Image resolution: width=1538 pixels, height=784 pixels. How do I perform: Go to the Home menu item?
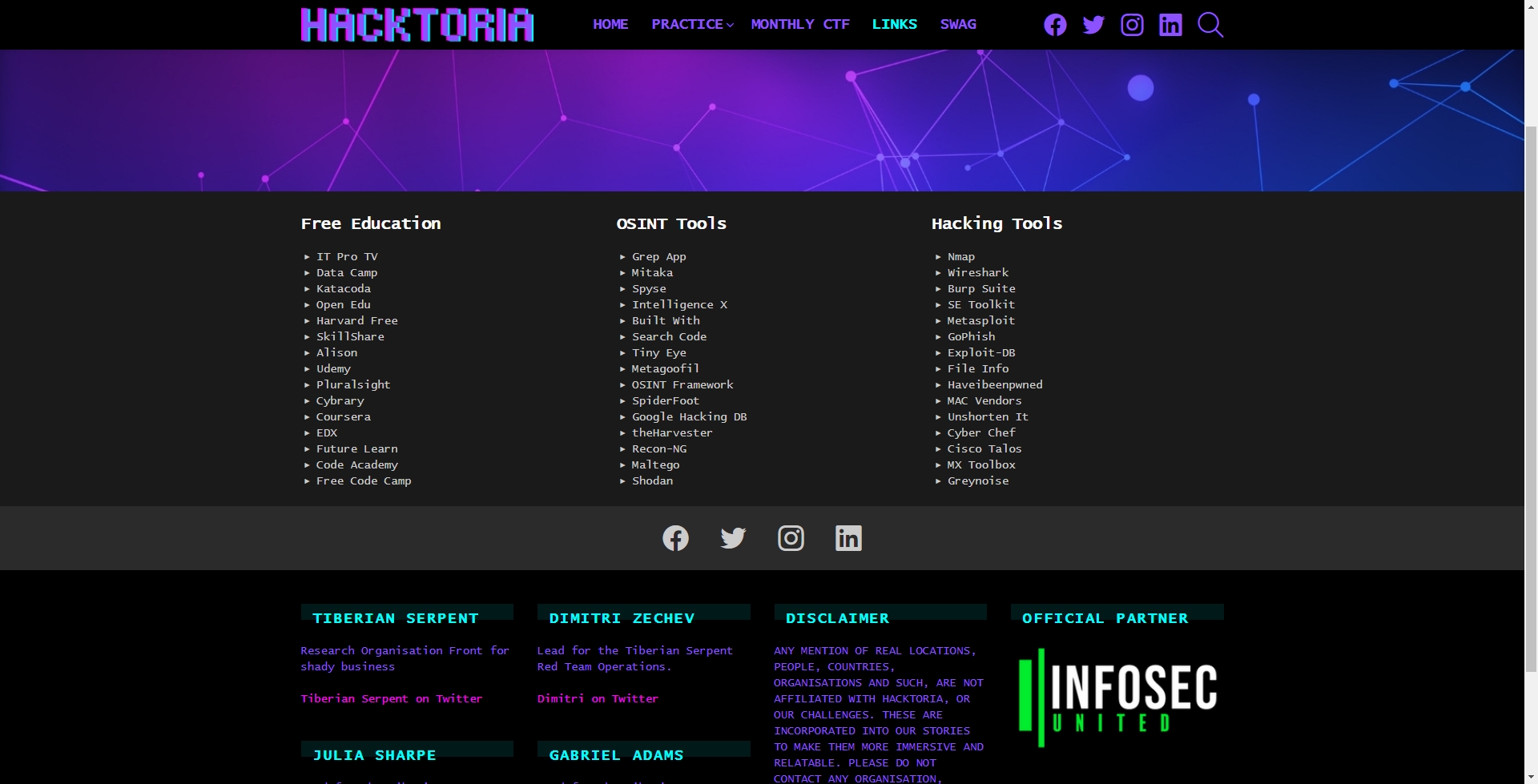tap(610, 24)
